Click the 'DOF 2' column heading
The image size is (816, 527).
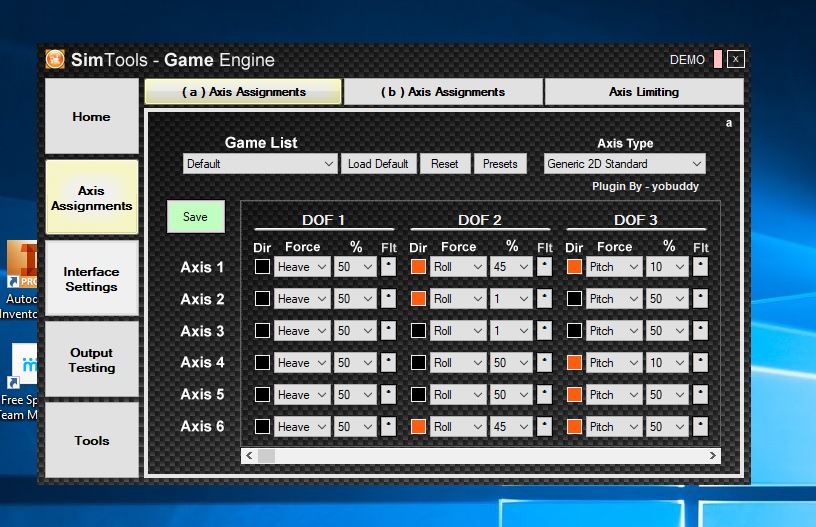480,220
